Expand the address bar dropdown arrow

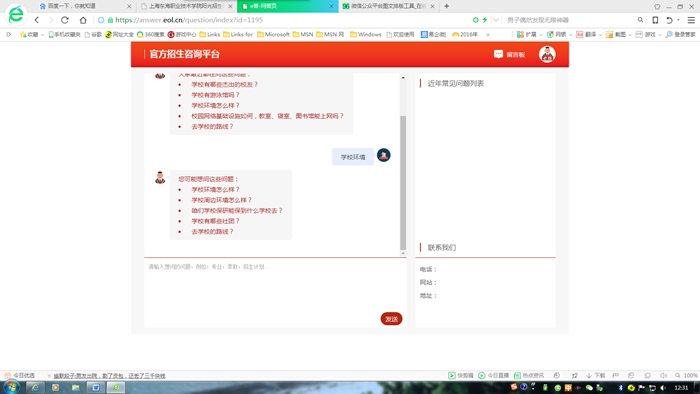(x=496, y=20)
